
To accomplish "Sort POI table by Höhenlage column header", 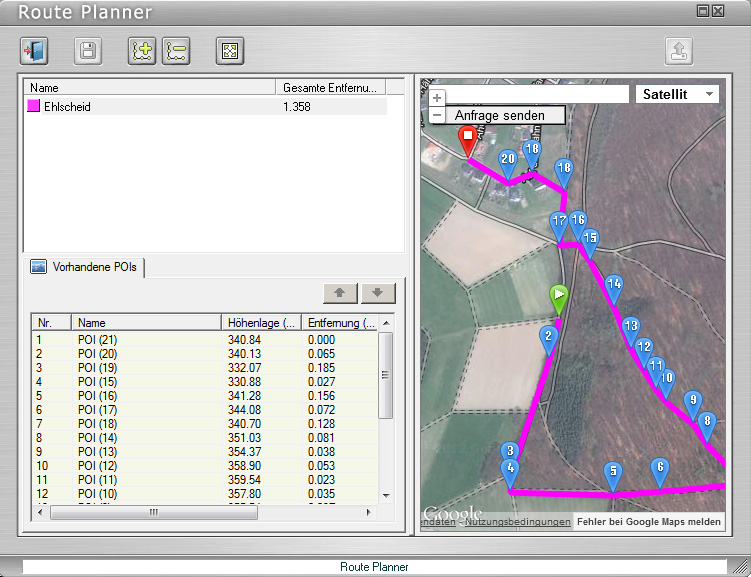I will (x=262, y=323).
